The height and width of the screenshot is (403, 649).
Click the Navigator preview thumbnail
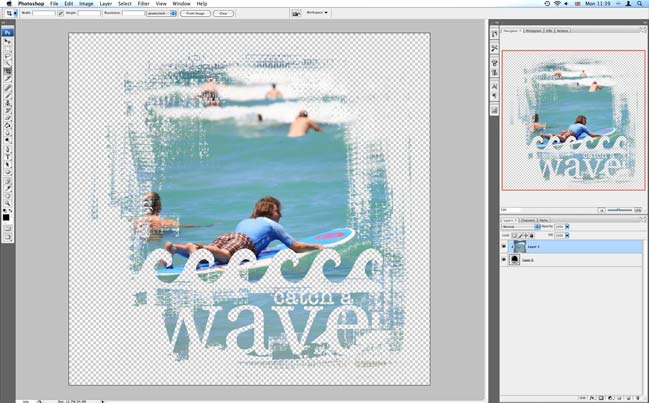[574, 120]
